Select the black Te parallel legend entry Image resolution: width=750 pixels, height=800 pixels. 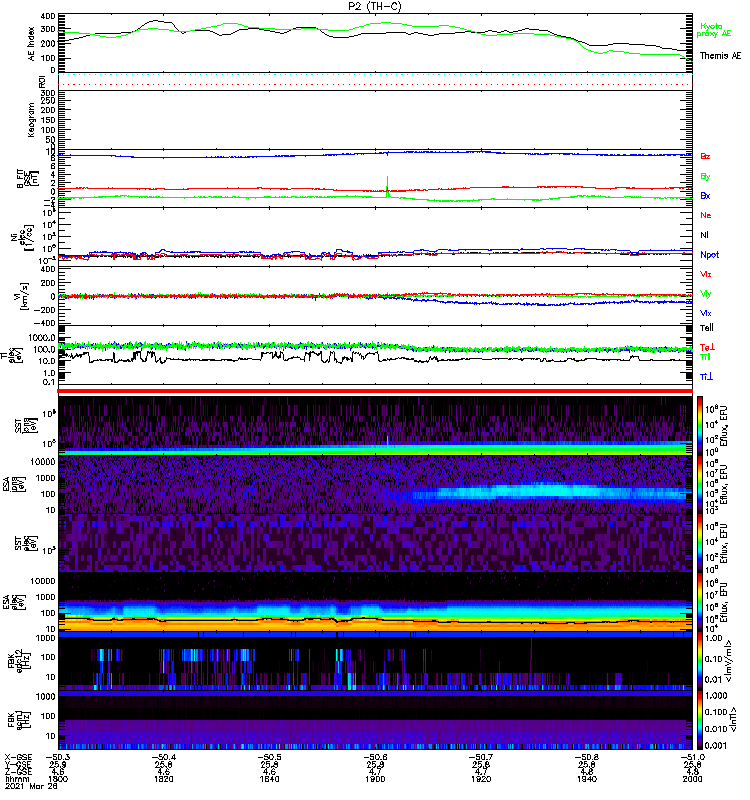point(707,328)
